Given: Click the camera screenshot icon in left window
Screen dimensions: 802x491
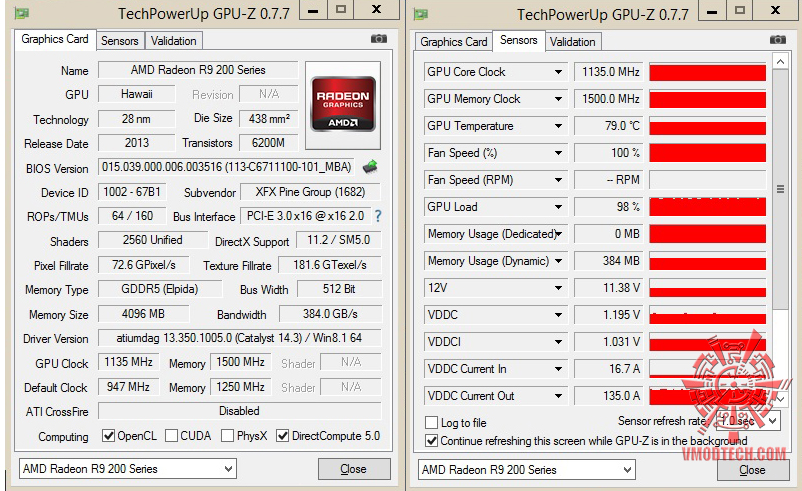Looking at the screenshot, I should pos(378,39).
